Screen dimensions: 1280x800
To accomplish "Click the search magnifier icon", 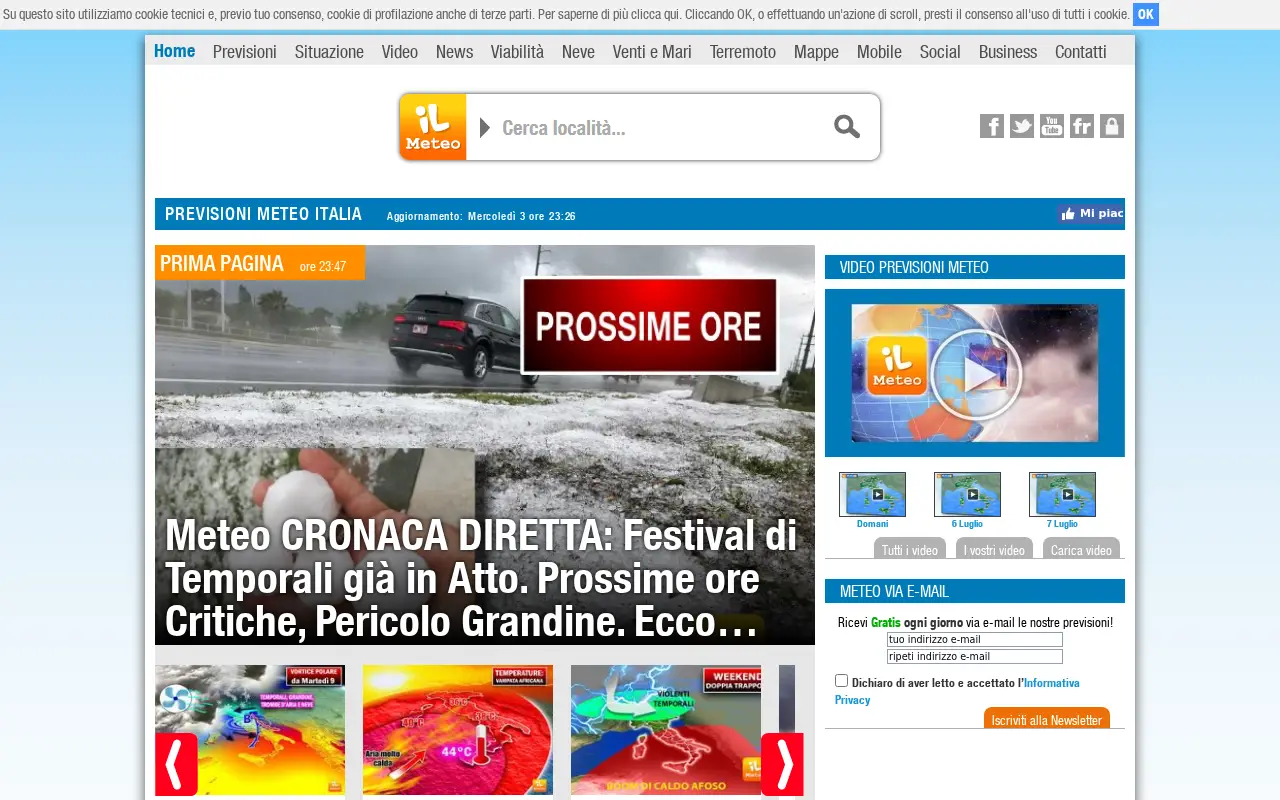I will coord(847,127).
